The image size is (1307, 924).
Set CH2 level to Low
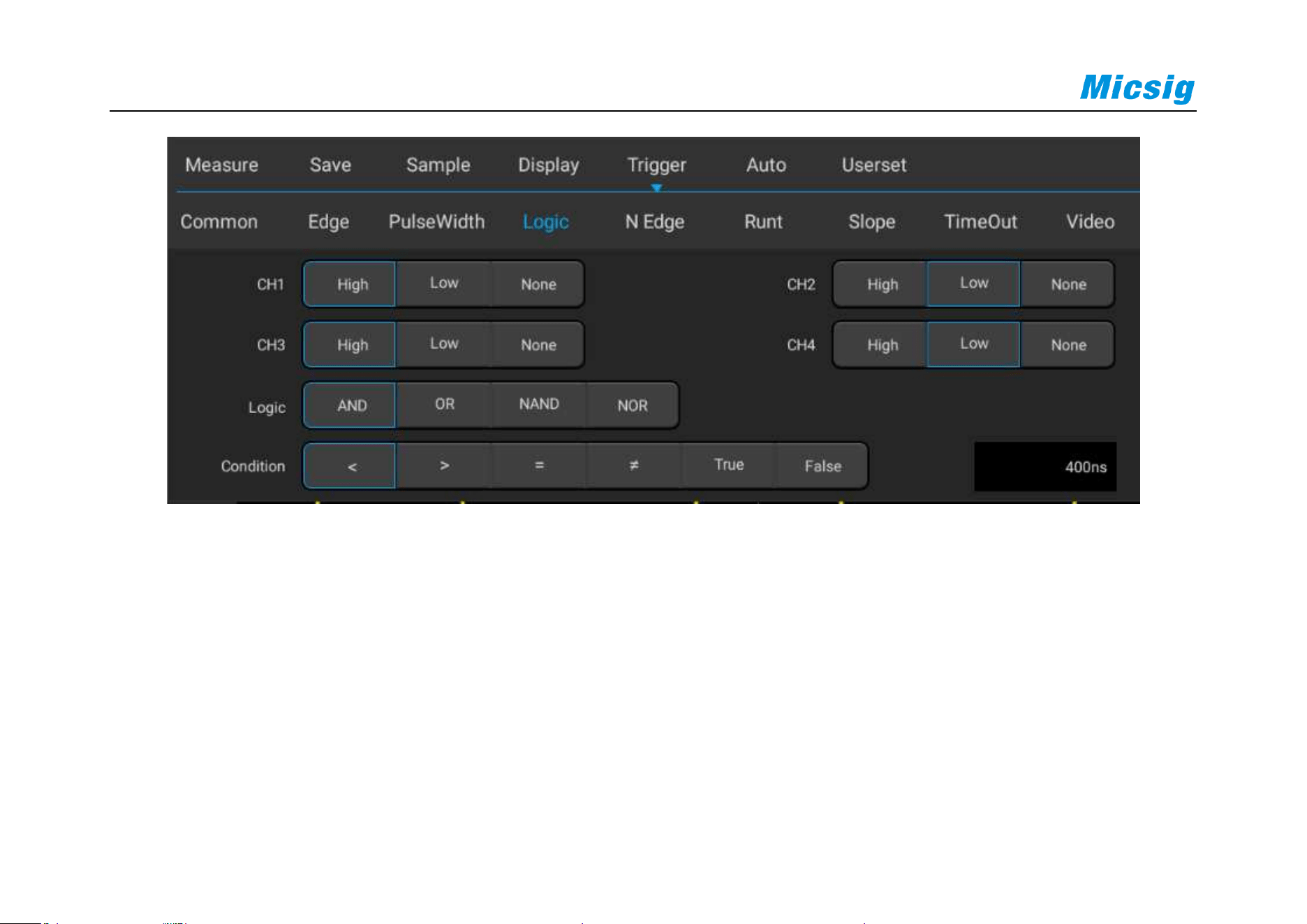pyautogui.click(x=973, y=284)
